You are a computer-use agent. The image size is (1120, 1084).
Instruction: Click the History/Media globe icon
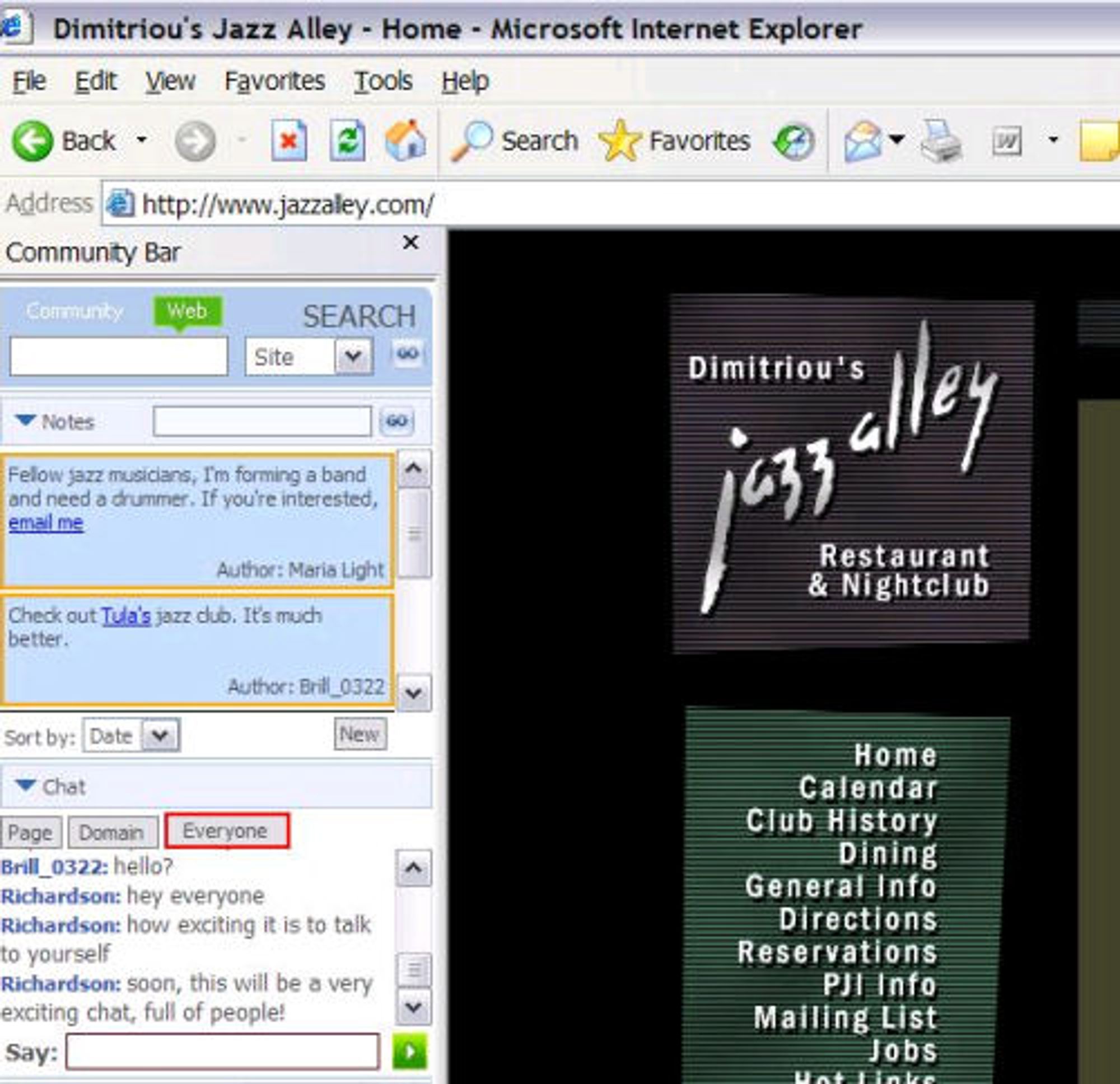click(793, 141)
